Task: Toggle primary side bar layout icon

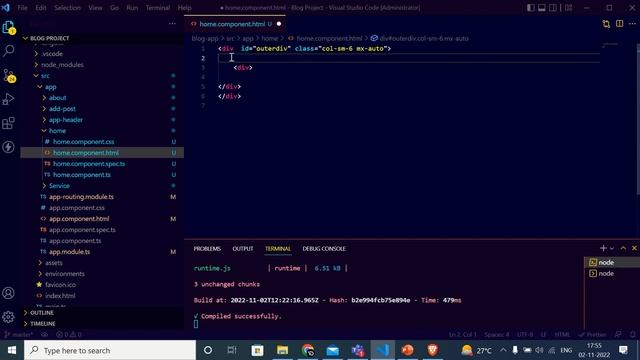Action: coord(531,8)
